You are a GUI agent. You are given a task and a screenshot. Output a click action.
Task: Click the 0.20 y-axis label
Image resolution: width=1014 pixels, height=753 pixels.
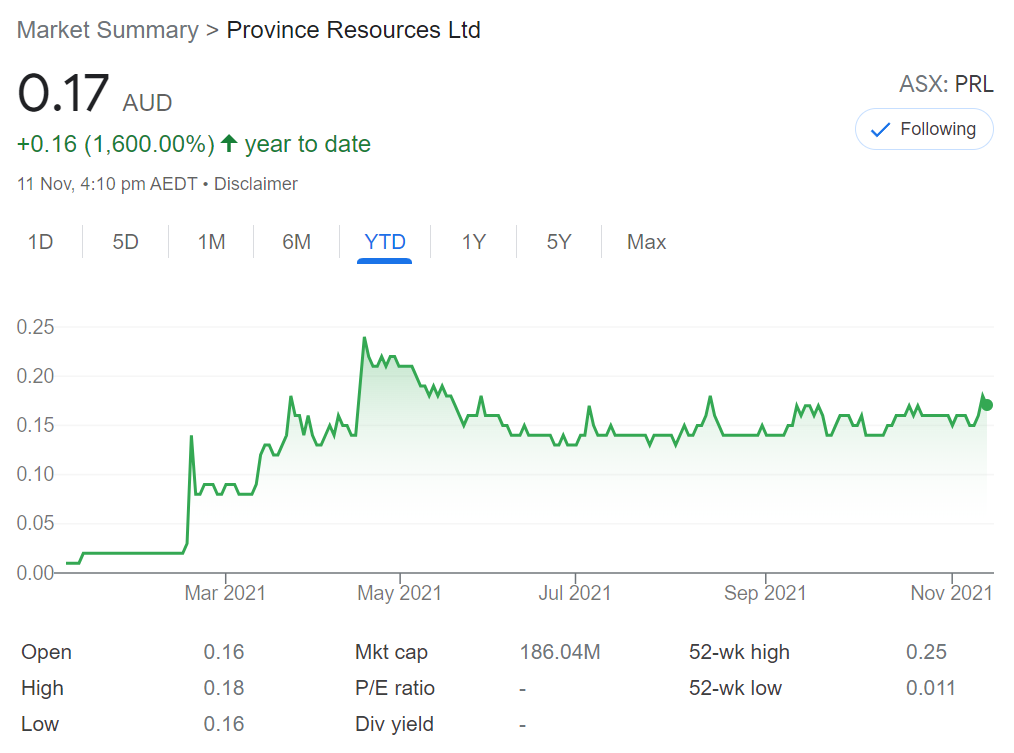coord(36,376)
